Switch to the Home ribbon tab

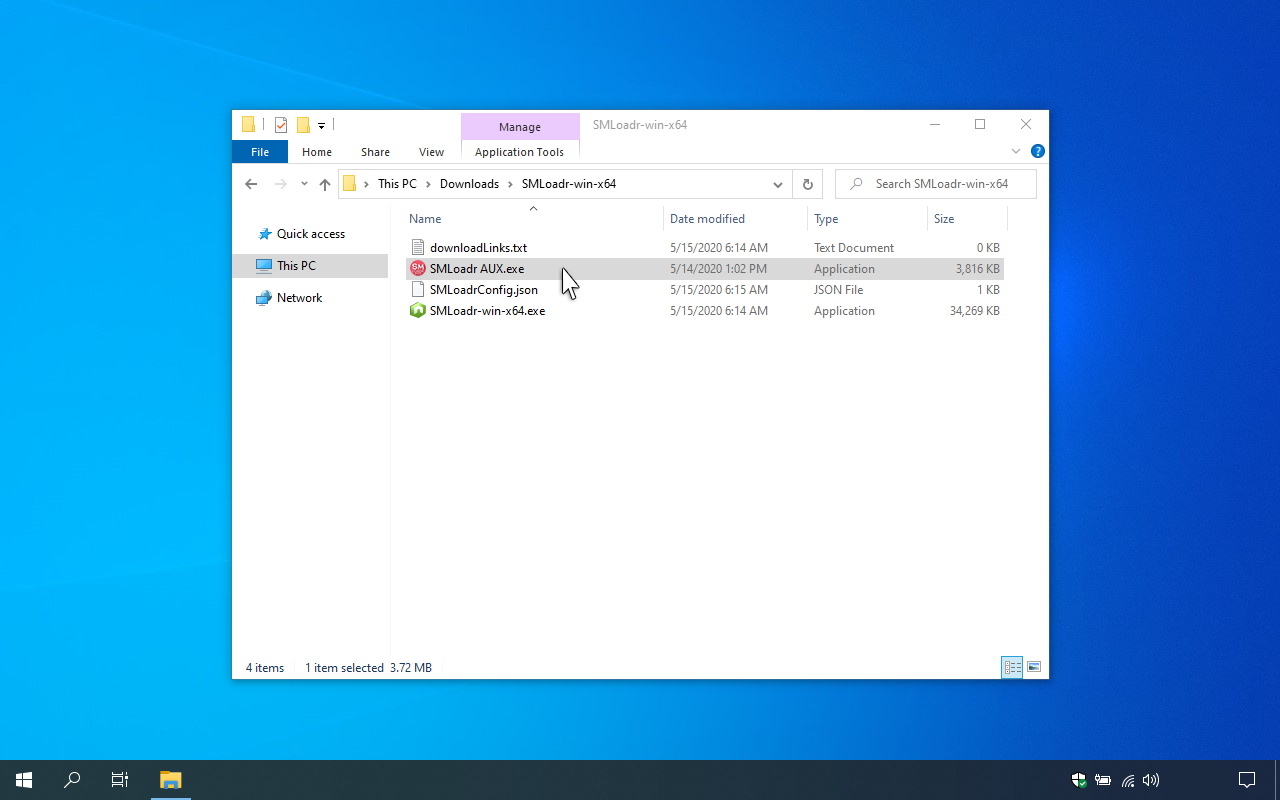click(317, 152)
